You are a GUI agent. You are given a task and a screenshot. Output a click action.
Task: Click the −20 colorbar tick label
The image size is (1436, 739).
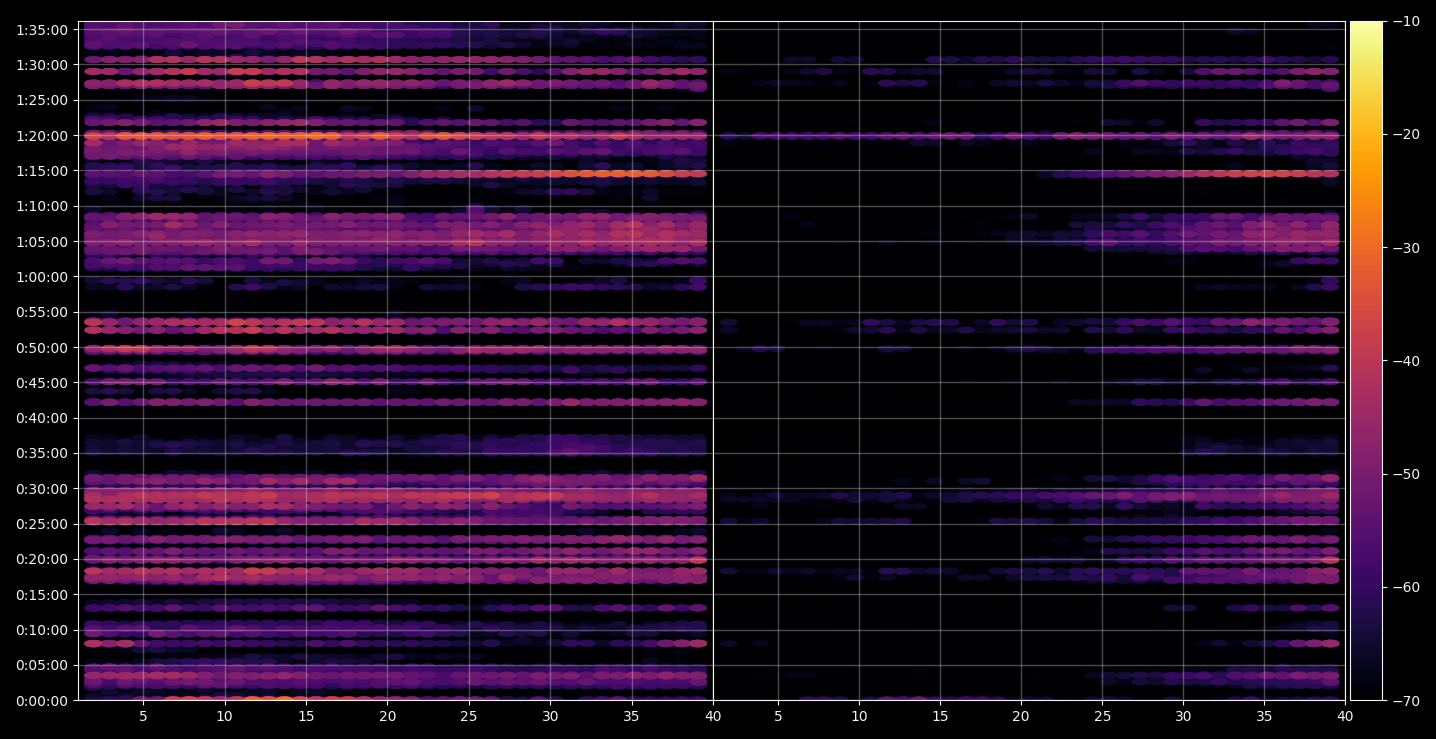click(1404, 134)
